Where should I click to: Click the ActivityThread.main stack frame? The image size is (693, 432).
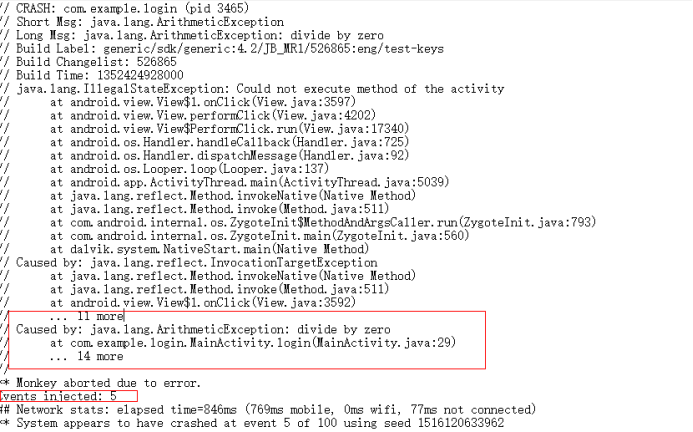pyautogui.click(x=250, y=182)
